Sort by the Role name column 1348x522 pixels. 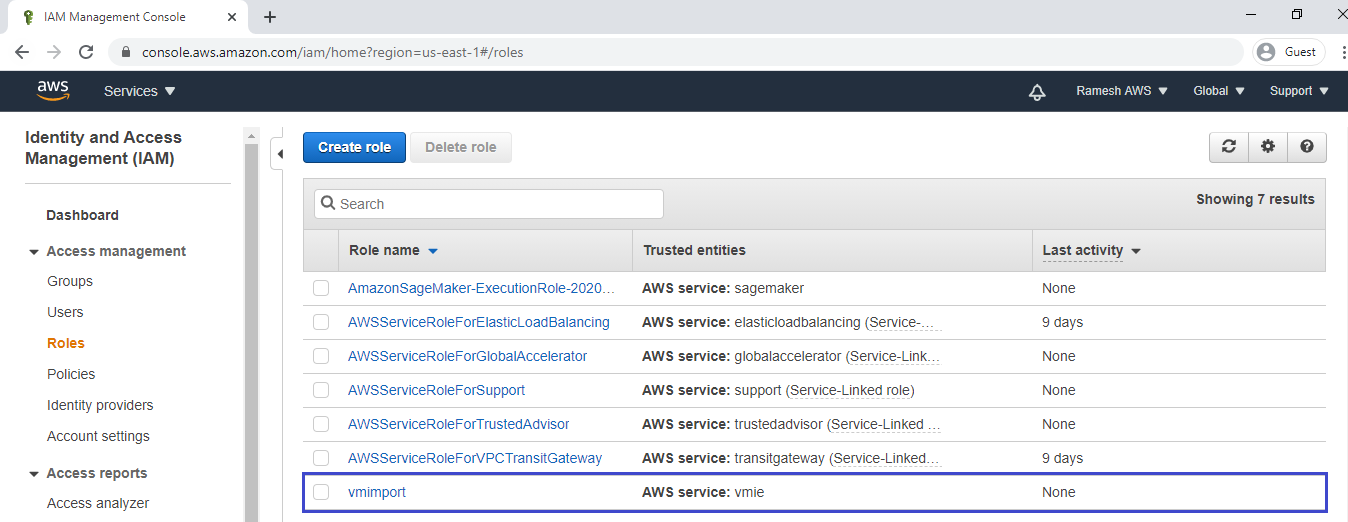click(393, 250)
